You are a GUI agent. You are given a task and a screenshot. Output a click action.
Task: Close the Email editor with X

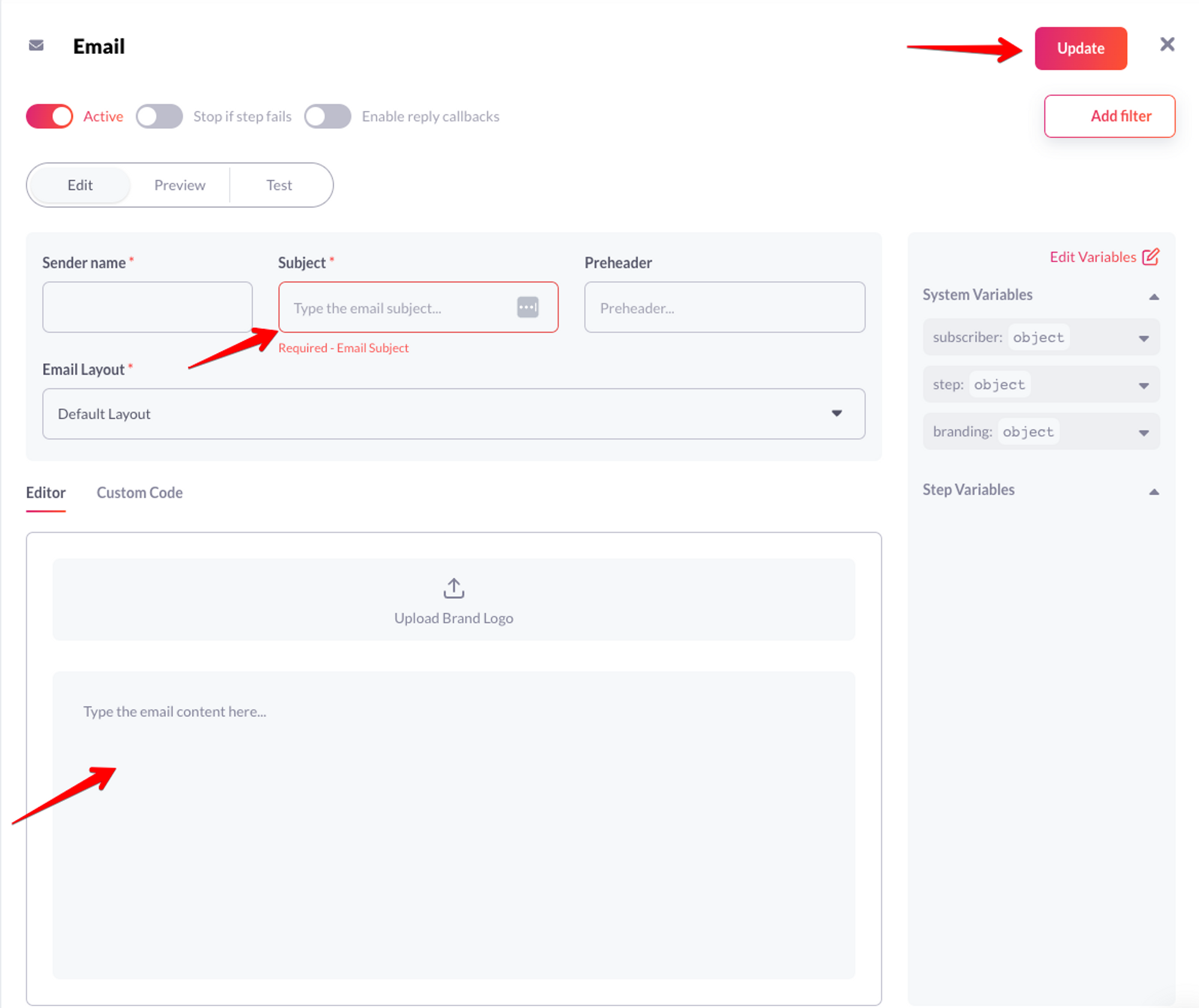[x=1167, y=45]
